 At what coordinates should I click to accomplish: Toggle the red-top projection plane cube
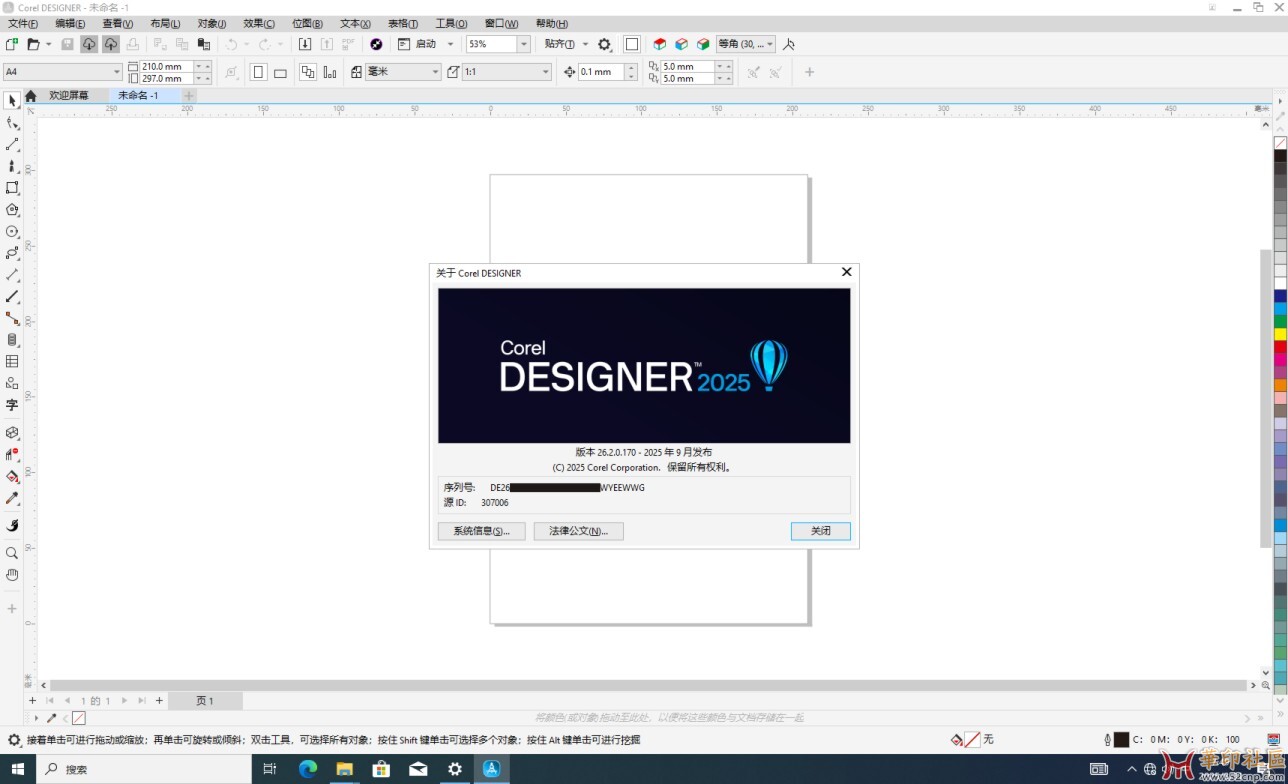pos(659,44)
